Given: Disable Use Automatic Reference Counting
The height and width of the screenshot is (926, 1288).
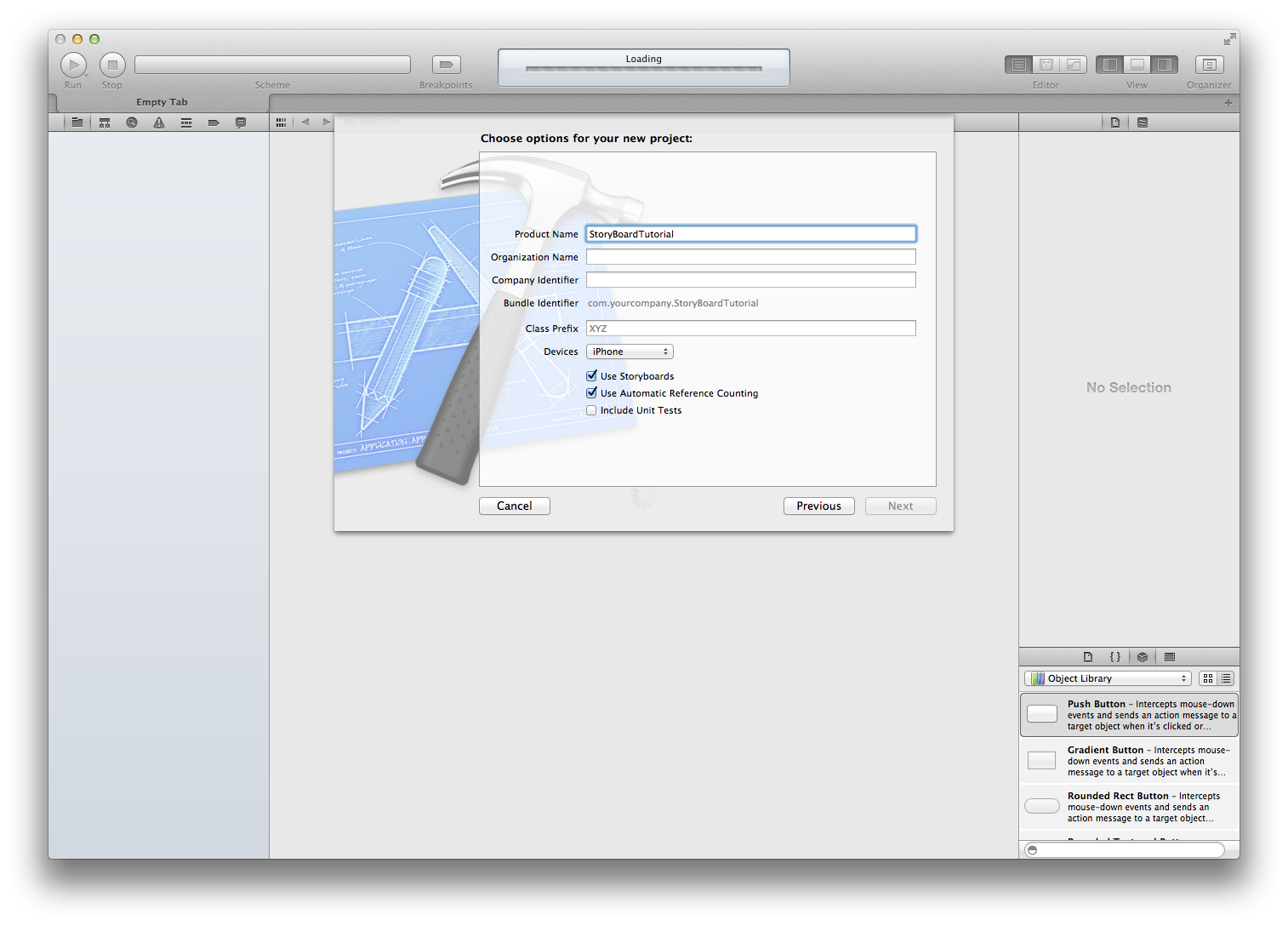Looking at the screenshot, I should [x=592, y=393].
